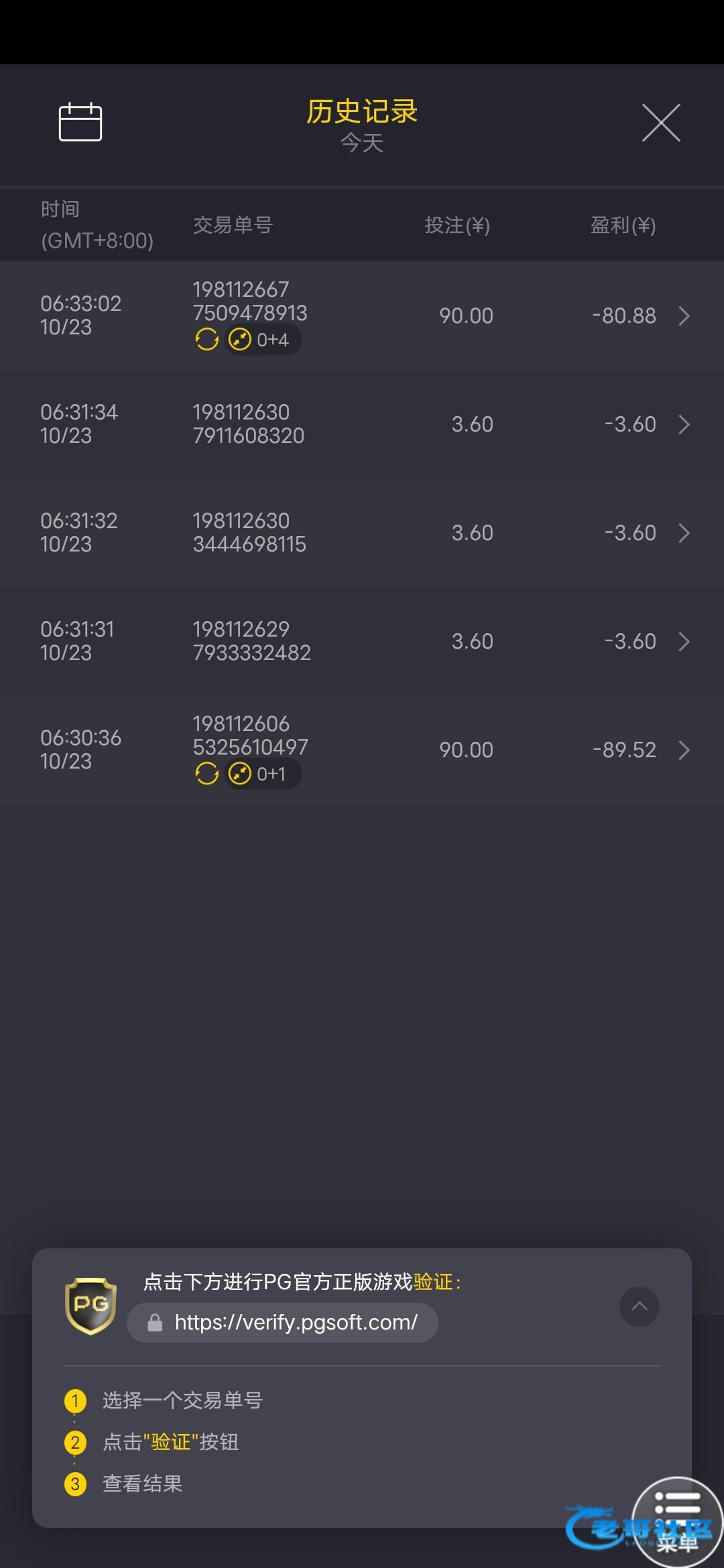Expand details arrow for 06:31:31 record
This screenshot has height=1568, width=724.
tap(684, 641)
